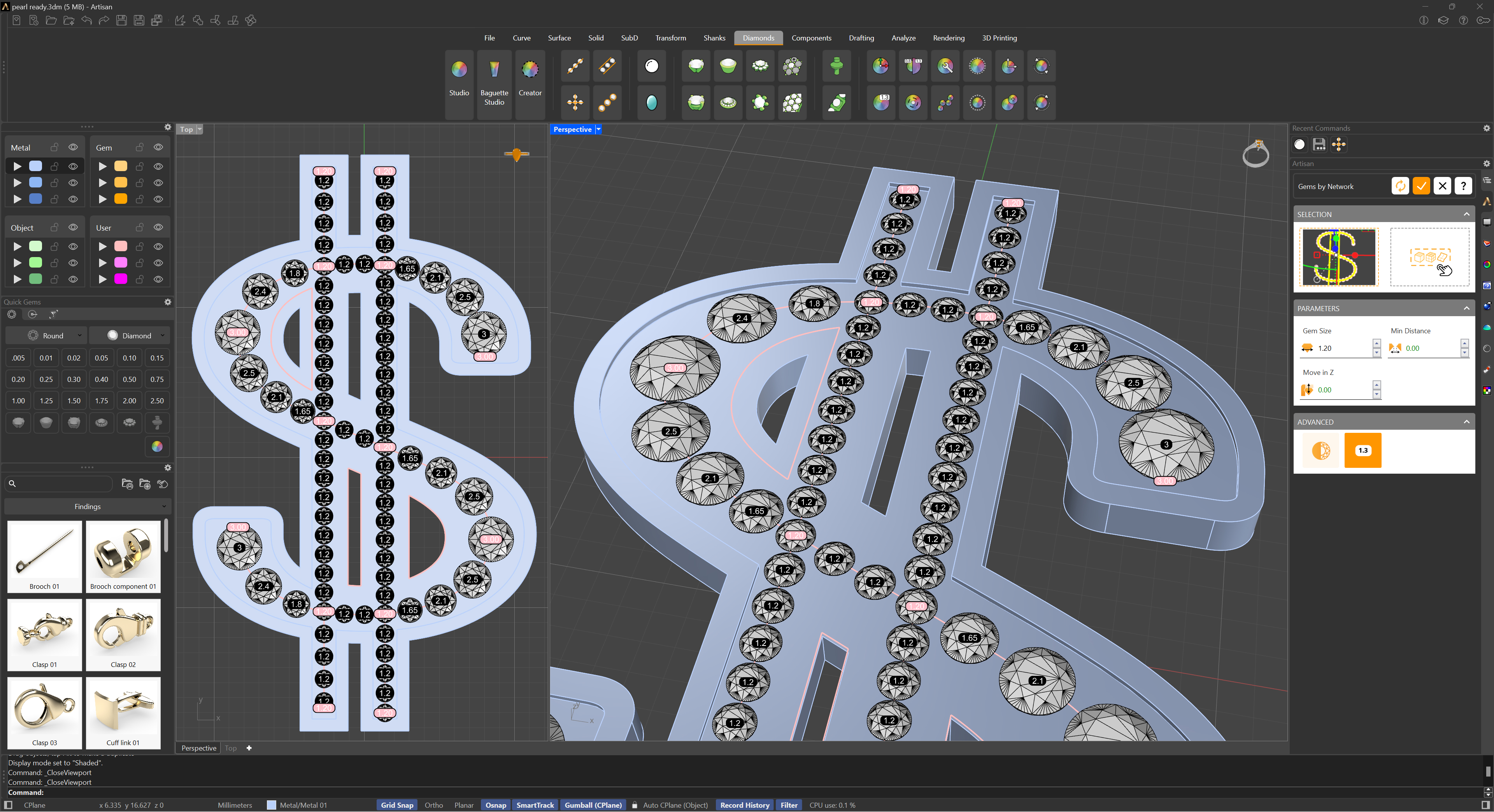The image size is (1494, 812).
Task: Open the Perspective viewport title menu arrow
Action: [x=598, y=129]
